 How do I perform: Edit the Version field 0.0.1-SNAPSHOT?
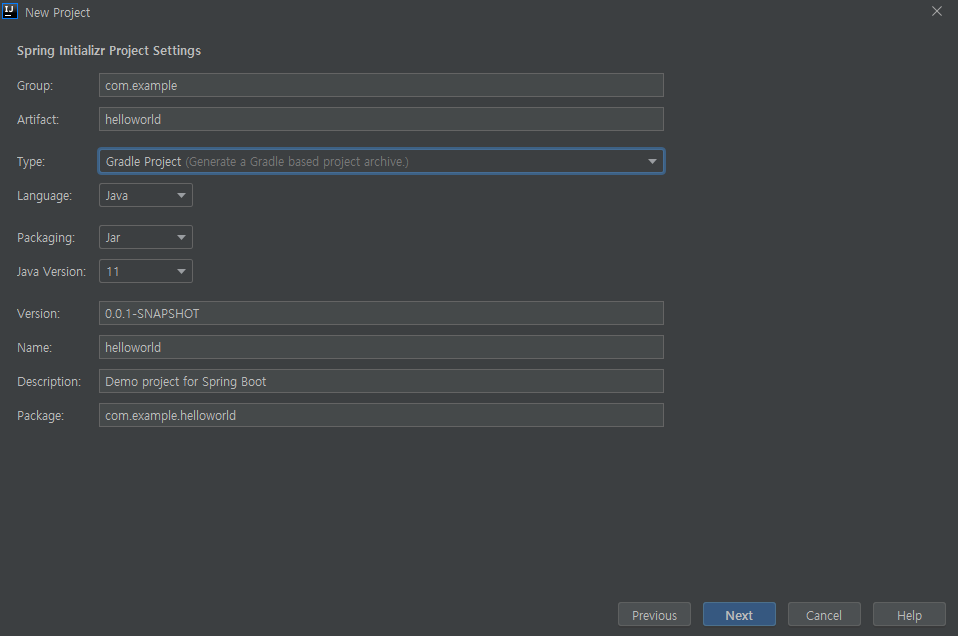pyautogui.click(x=381, y=313)
